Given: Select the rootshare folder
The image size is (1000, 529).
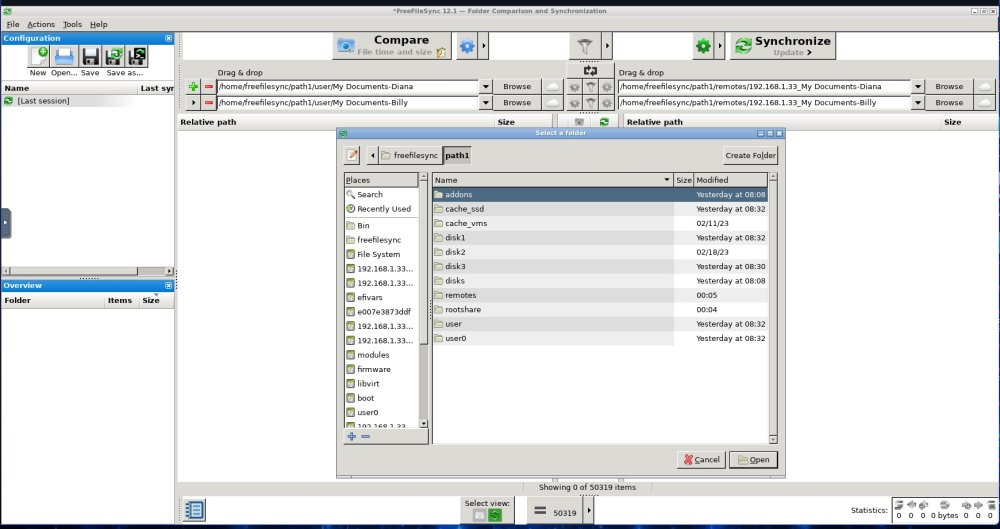Looking at the screenshot, I should 600,309.
